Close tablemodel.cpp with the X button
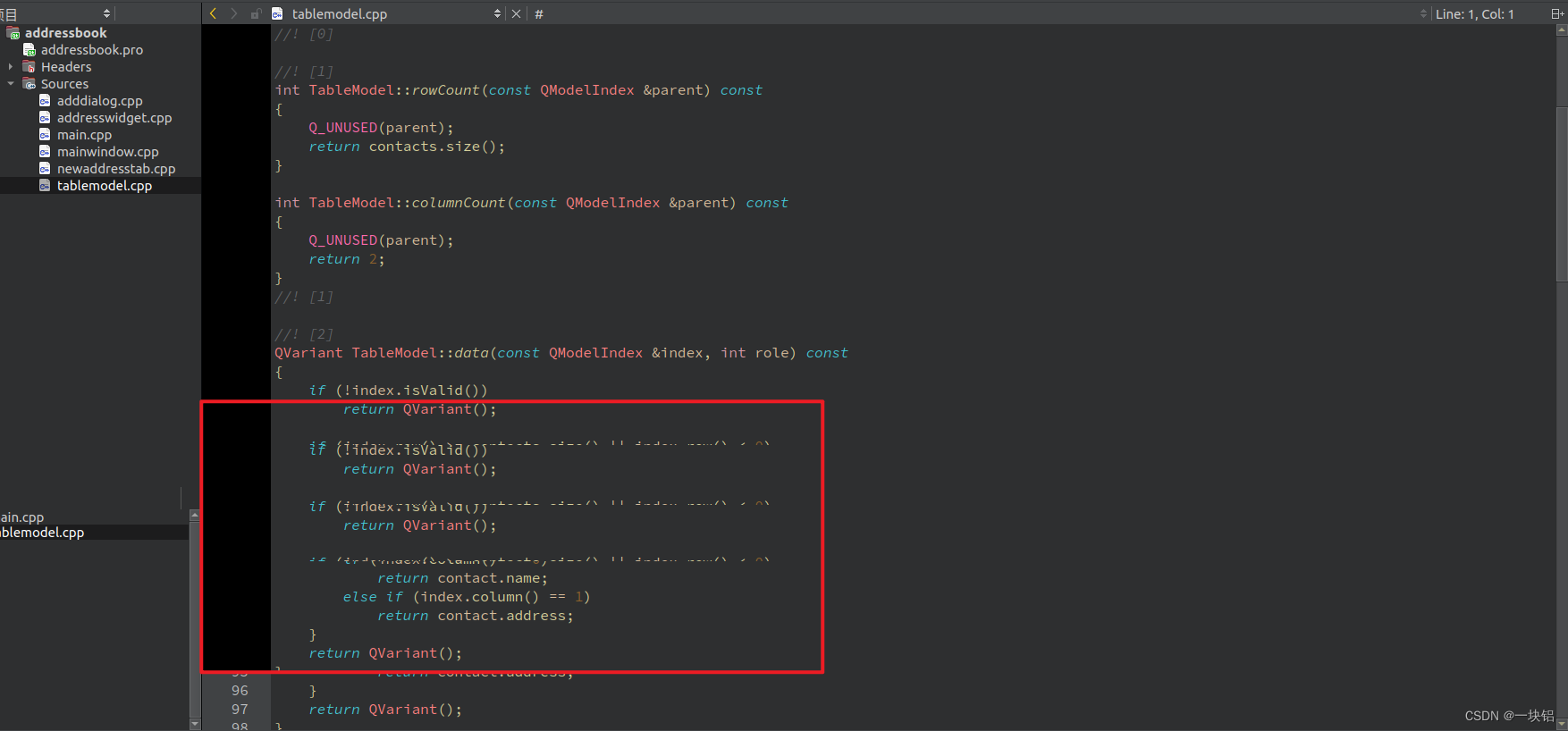1568x731 pixels. pyautogui.click(x=516, y=13)
